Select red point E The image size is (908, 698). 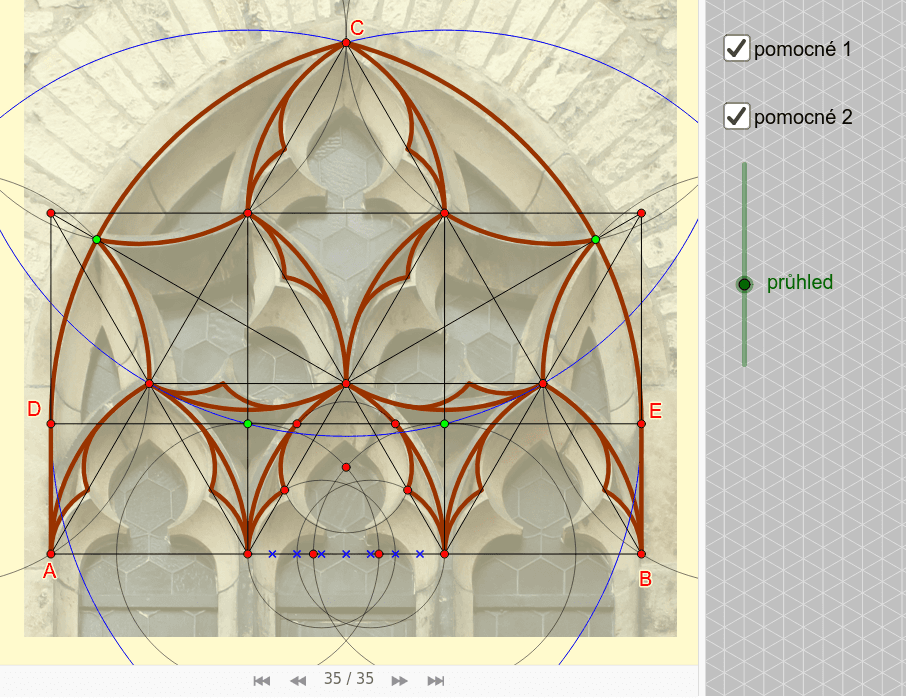click(x=641, y=424)
